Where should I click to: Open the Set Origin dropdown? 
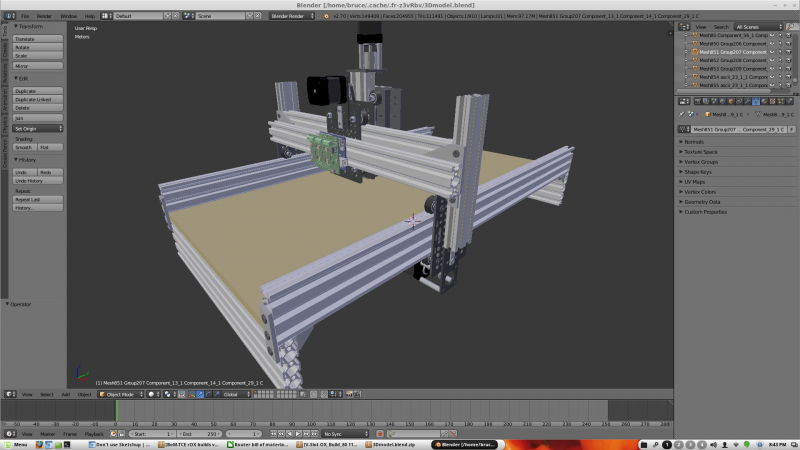pos(39,128)
